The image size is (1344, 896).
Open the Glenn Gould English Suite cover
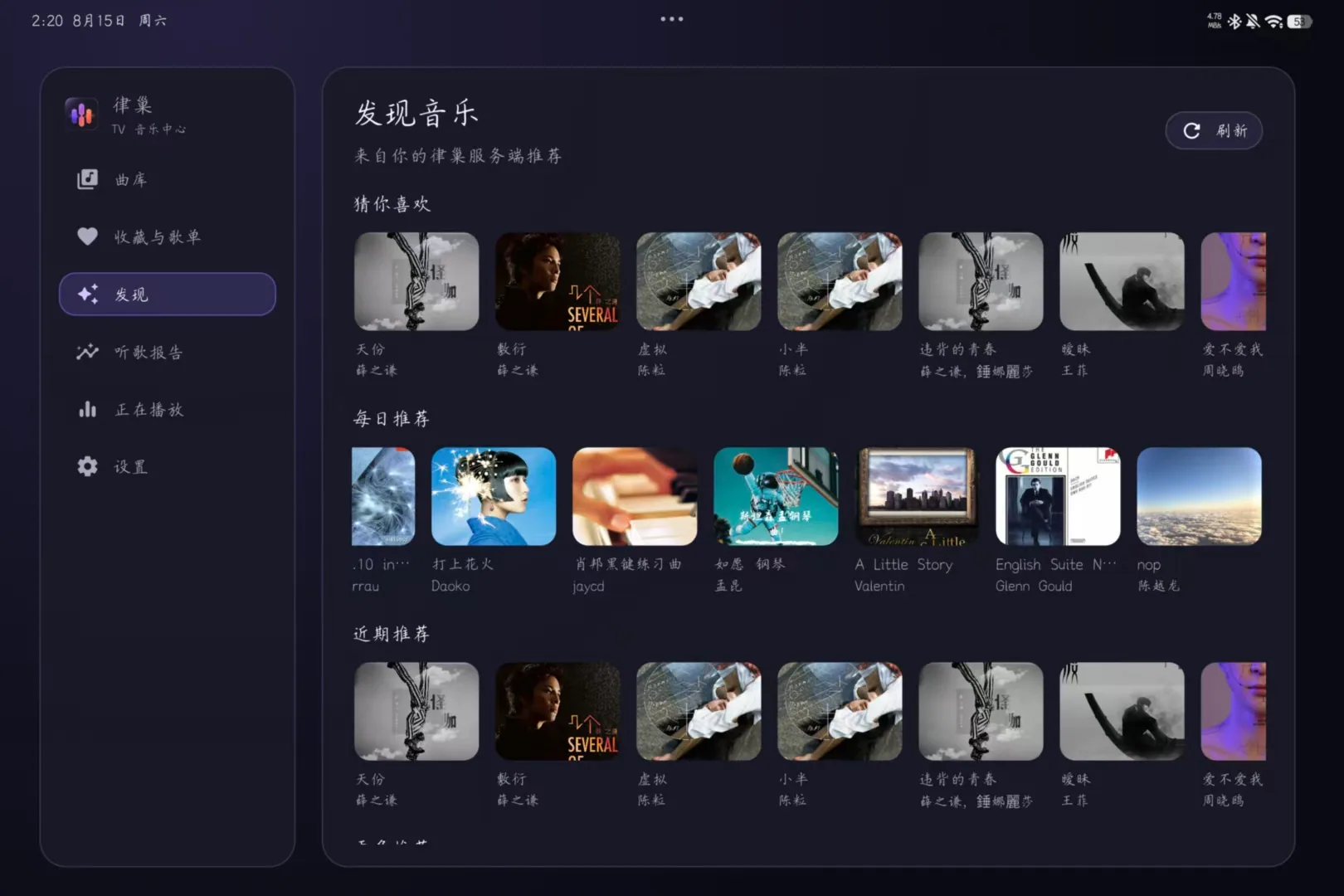[1058, 496]
